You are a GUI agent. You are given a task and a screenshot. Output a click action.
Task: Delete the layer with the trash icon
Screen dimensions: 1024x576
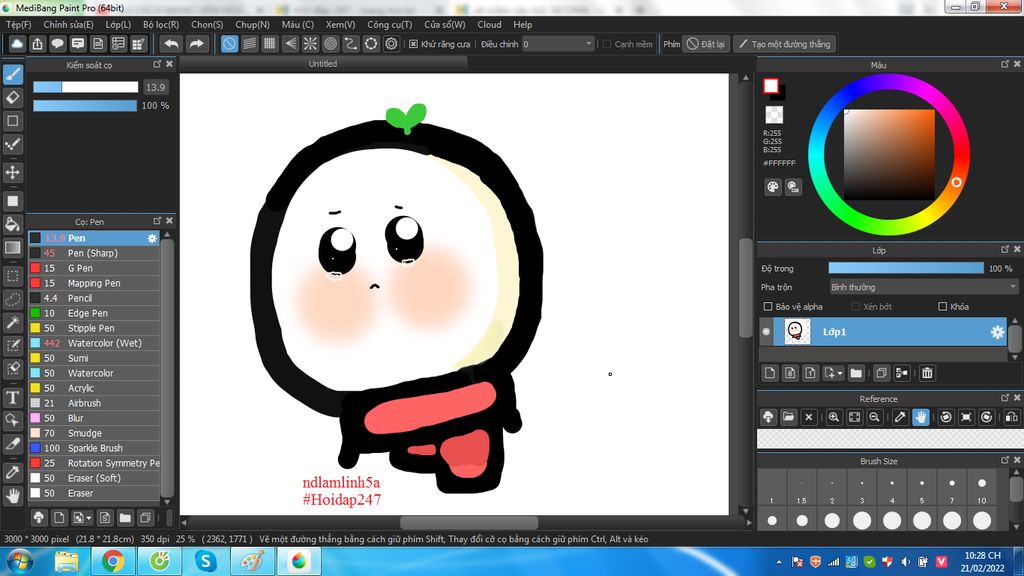pos(927,373)
